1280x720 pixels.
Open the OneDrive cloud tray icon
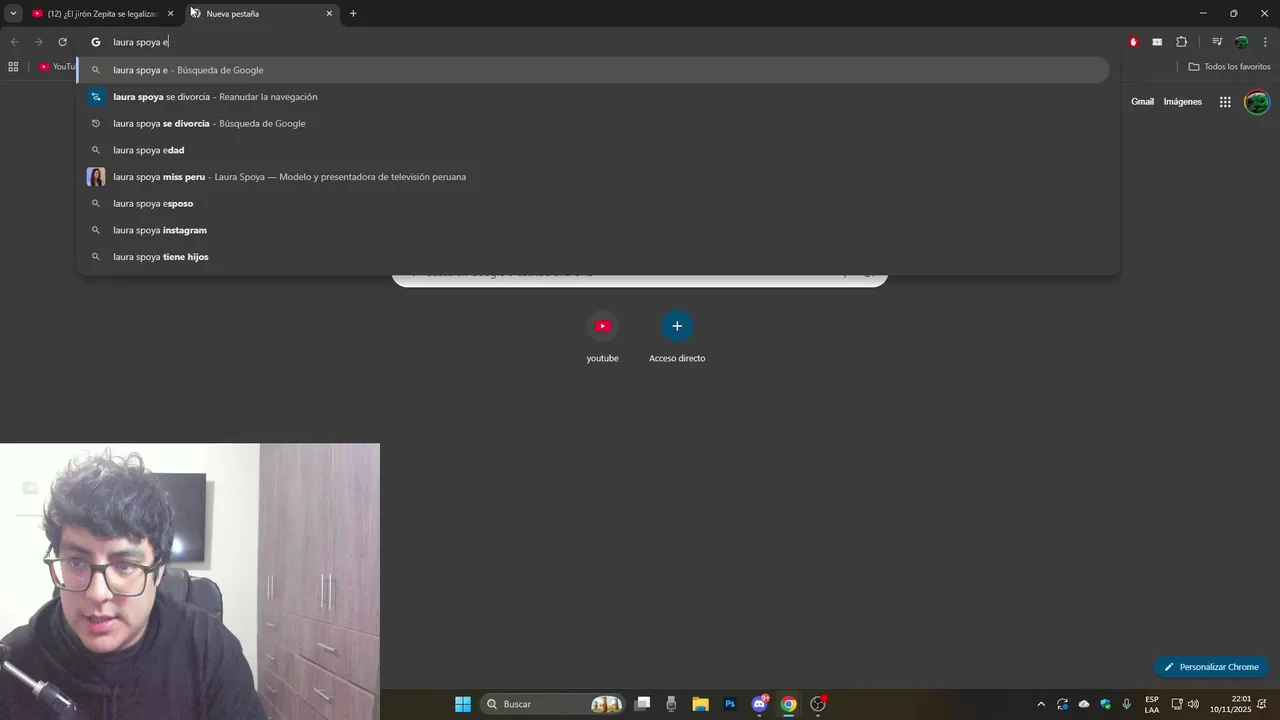[1084, 704]
